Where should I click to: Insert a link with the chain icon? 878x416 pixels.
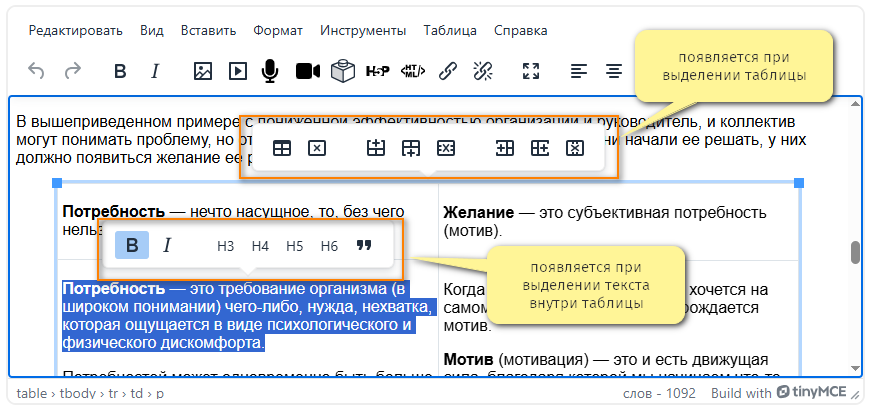pyautogui.click(x=447, y=71)
